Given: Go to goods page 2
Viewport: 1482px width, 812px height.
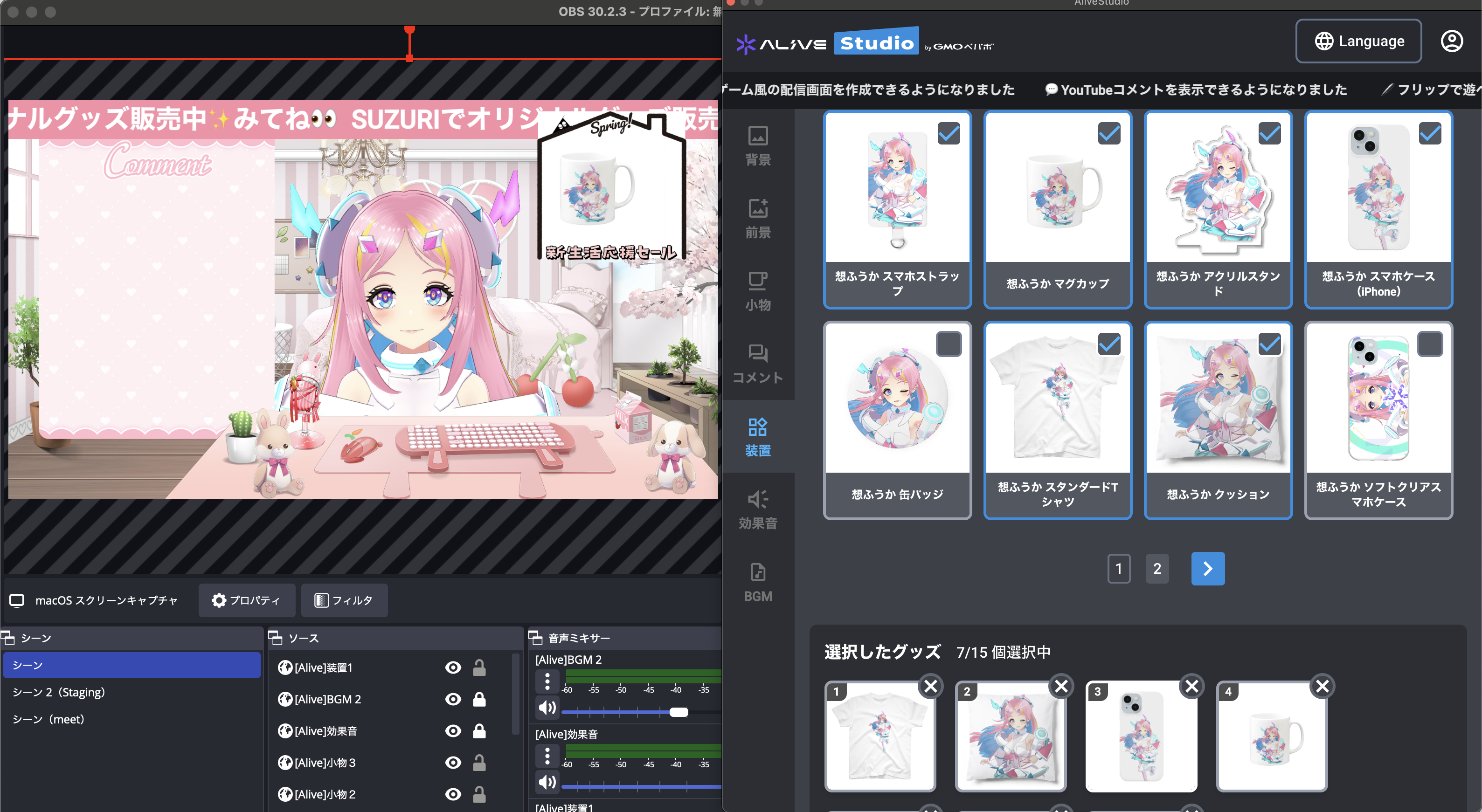Looking at the screenshot, I should pyautogui.click(x=1157, y=569).
